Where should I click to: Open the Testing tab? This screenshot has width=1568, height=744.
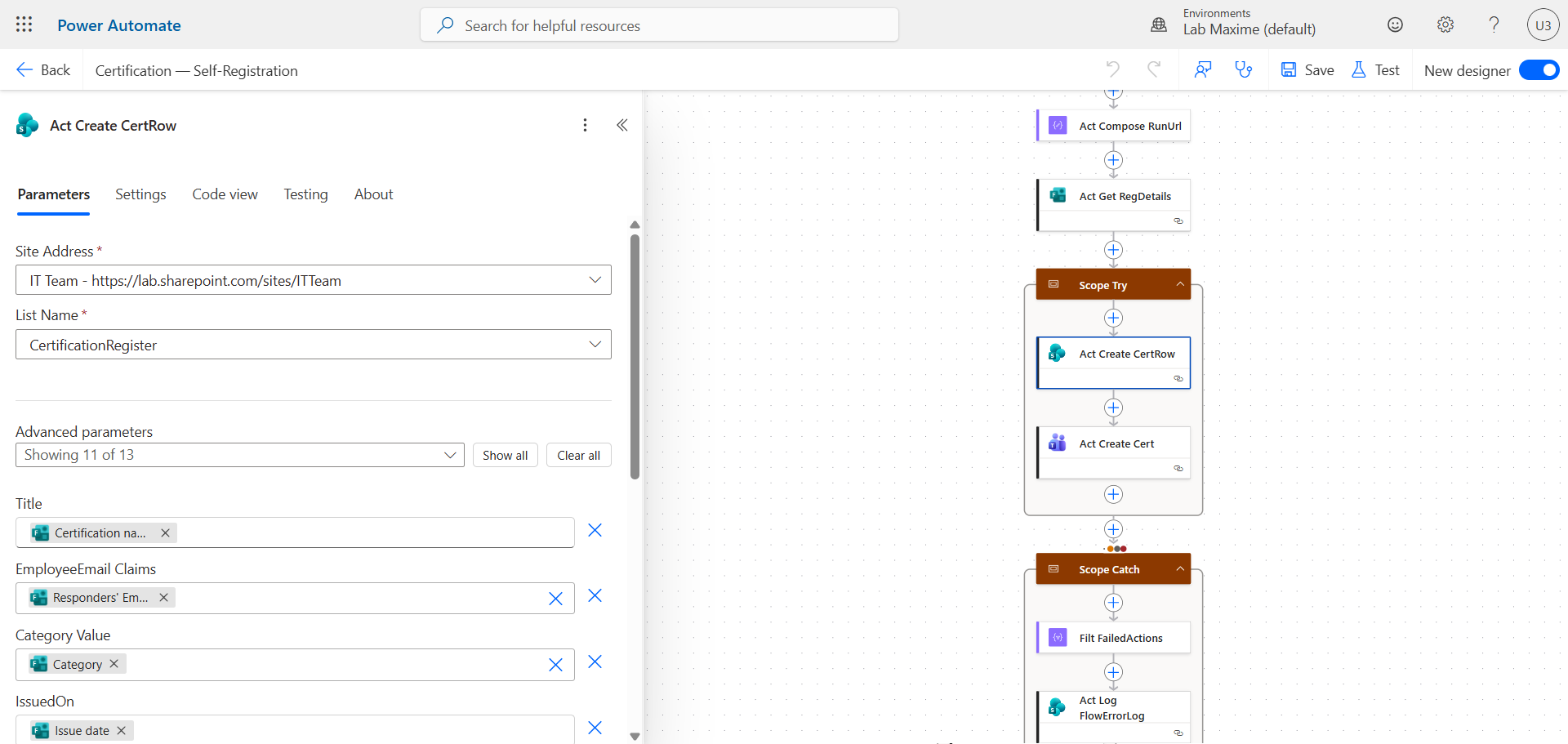(306, 194)
